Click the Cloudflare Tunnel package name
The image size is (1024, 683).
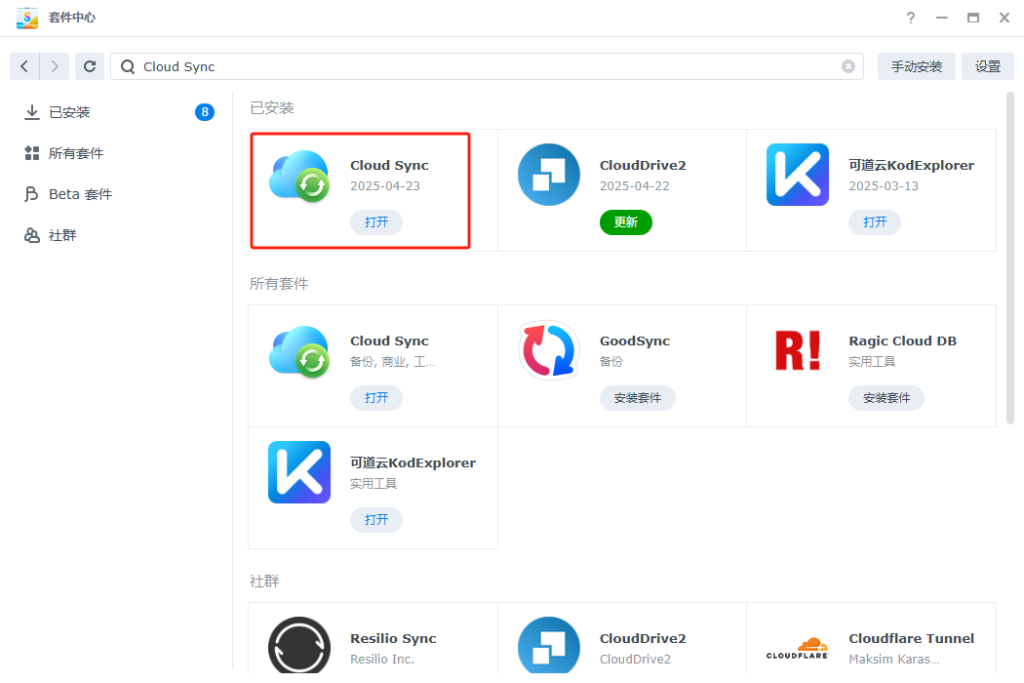[911, 639]
